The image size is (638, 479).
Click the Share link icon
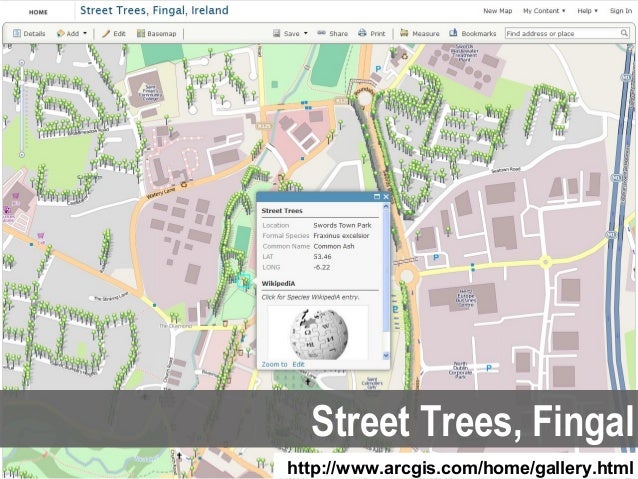(x=321, y=33)
